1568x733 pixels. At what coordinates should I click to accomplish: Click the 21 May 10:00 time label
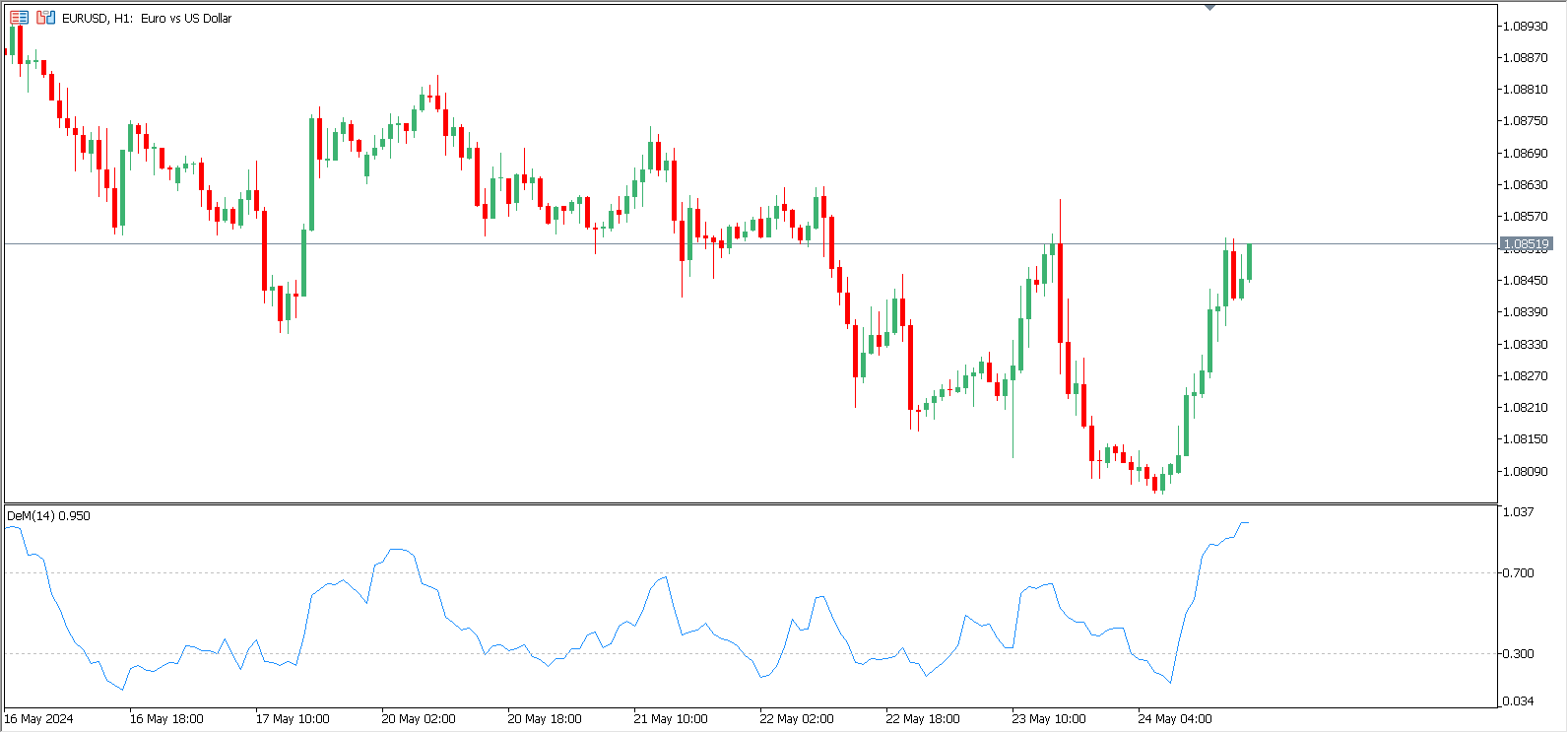(671, 718)
